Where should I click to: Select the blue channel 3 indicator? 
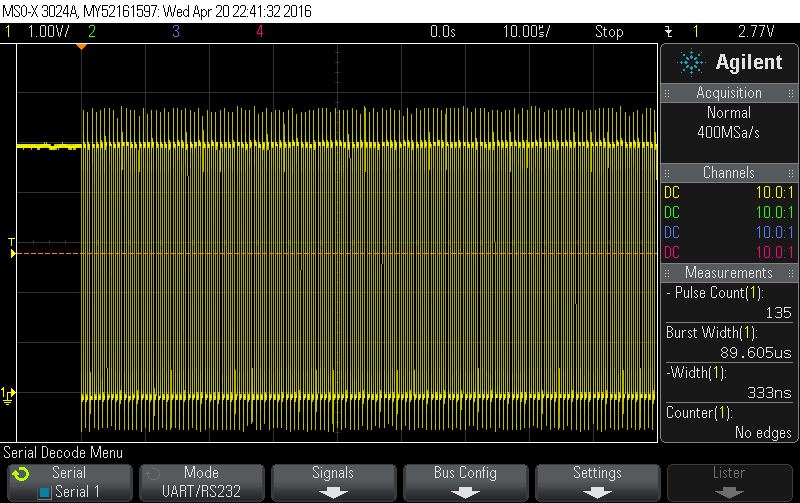point(175,31)
